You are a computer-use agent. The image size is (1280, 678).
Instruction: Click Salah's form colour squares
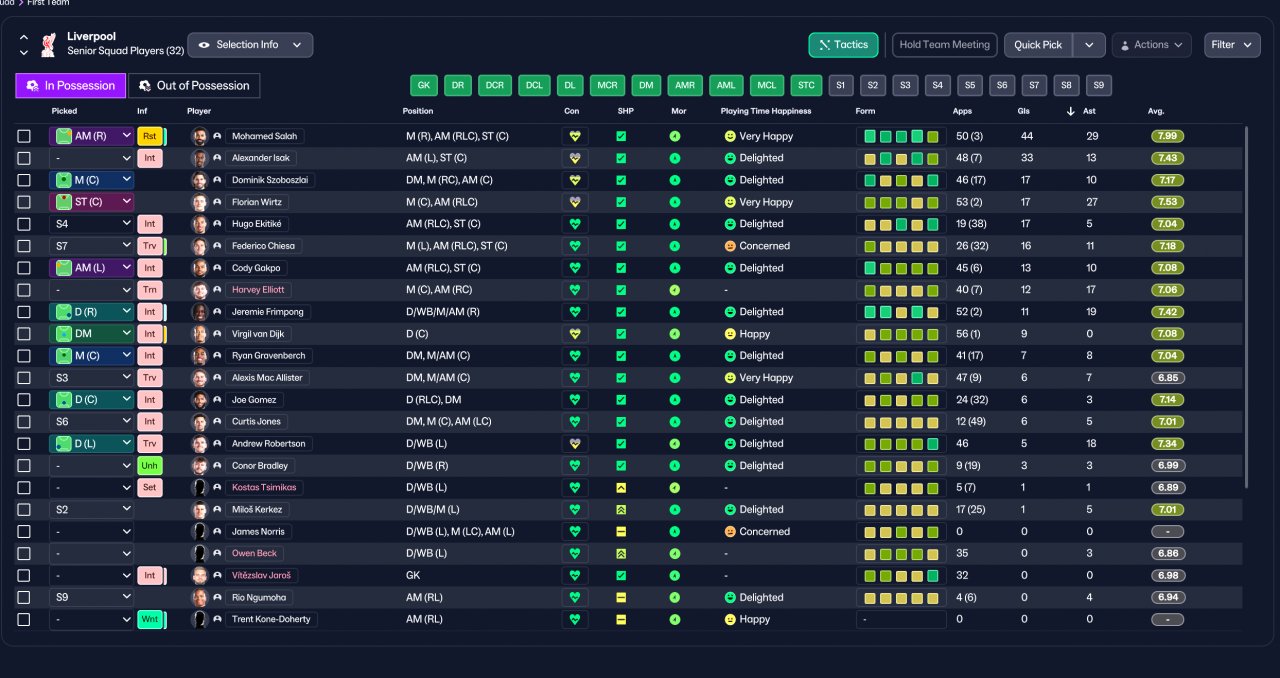(x=901, y=136)
